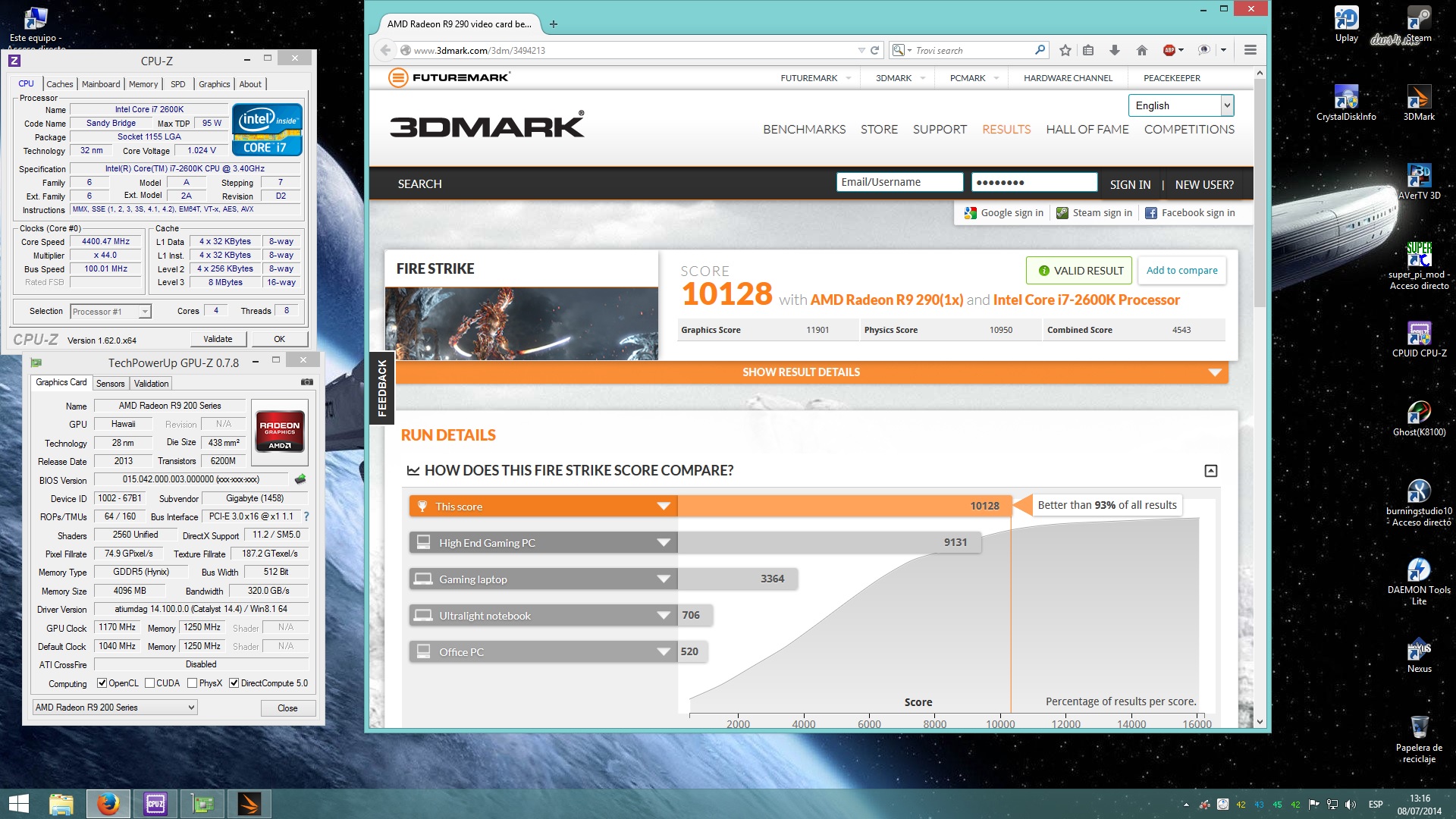1456x819 pixels.
Task: Open Firefox from the taskbar
Action: point(108,803)
